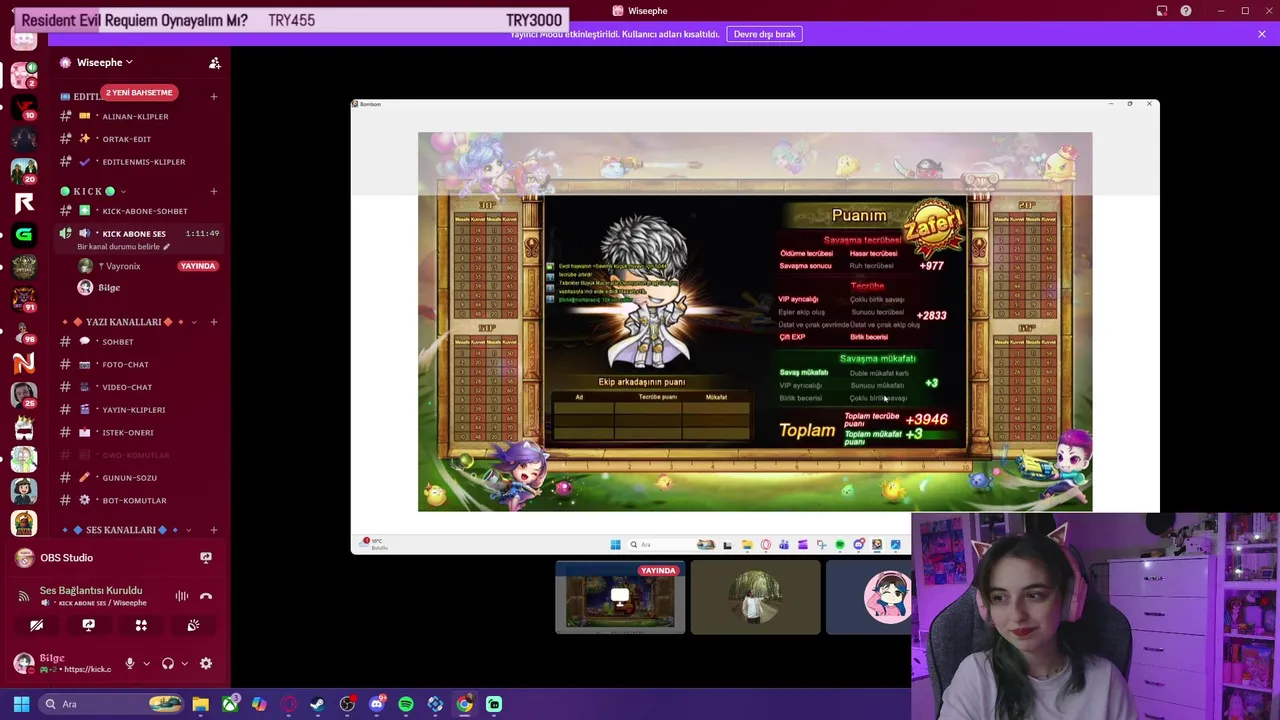The height and width of the screenshot is (720, 1280).
Task: Open Discord user settings gear
Action: [206, 663]
